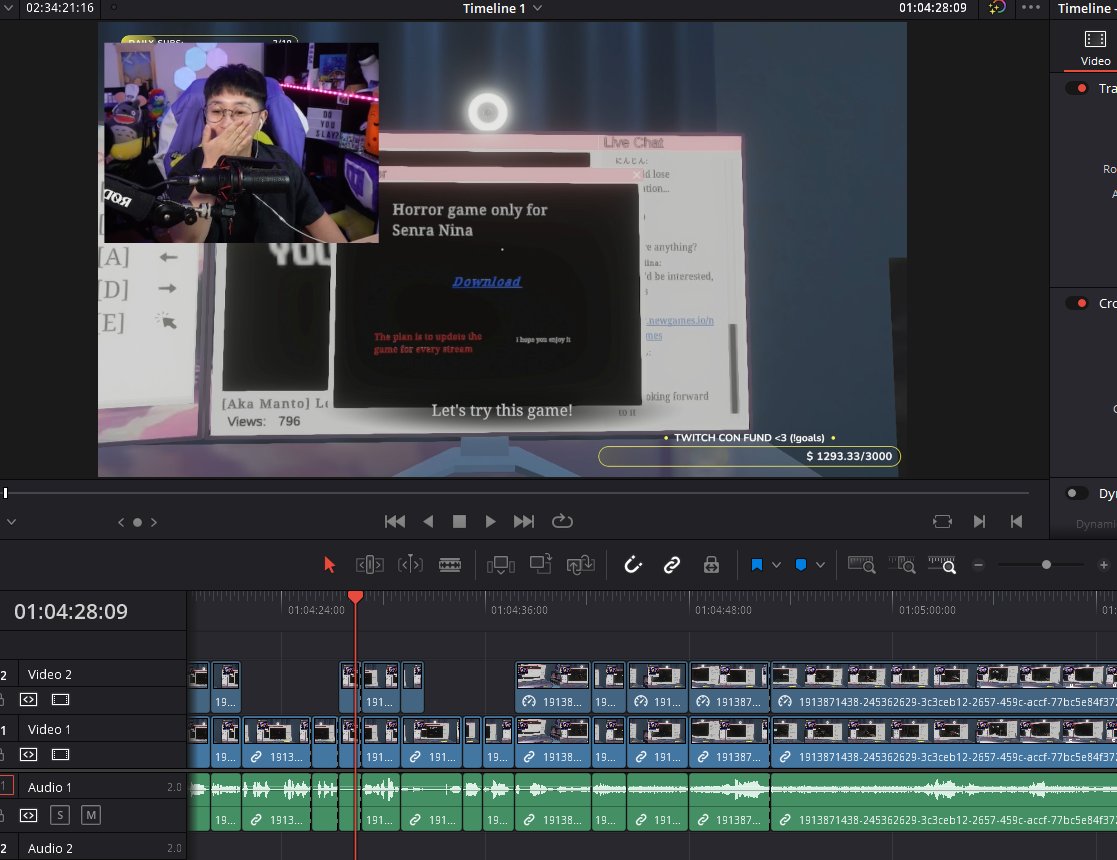This screenshot has width=1117, height=860.
Task: Click the Video 2 track name
Action: (x=49, y=674)
